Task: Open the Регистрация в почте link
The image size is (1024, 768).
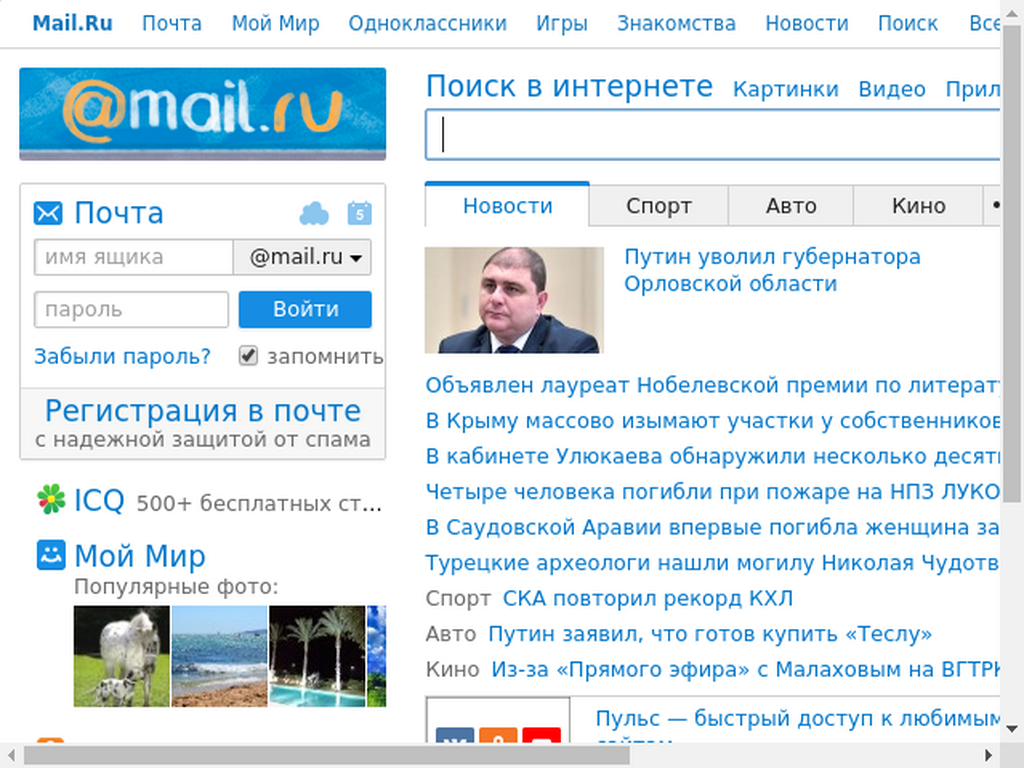Action: [x=202, y=411]
